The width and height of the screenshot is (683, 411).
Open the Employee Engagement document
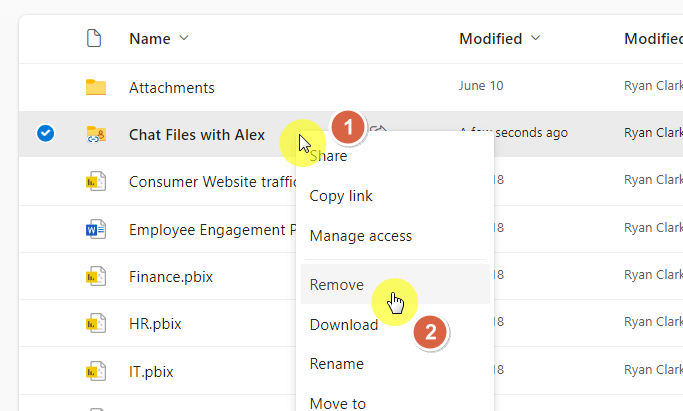[x=213, y=229]
